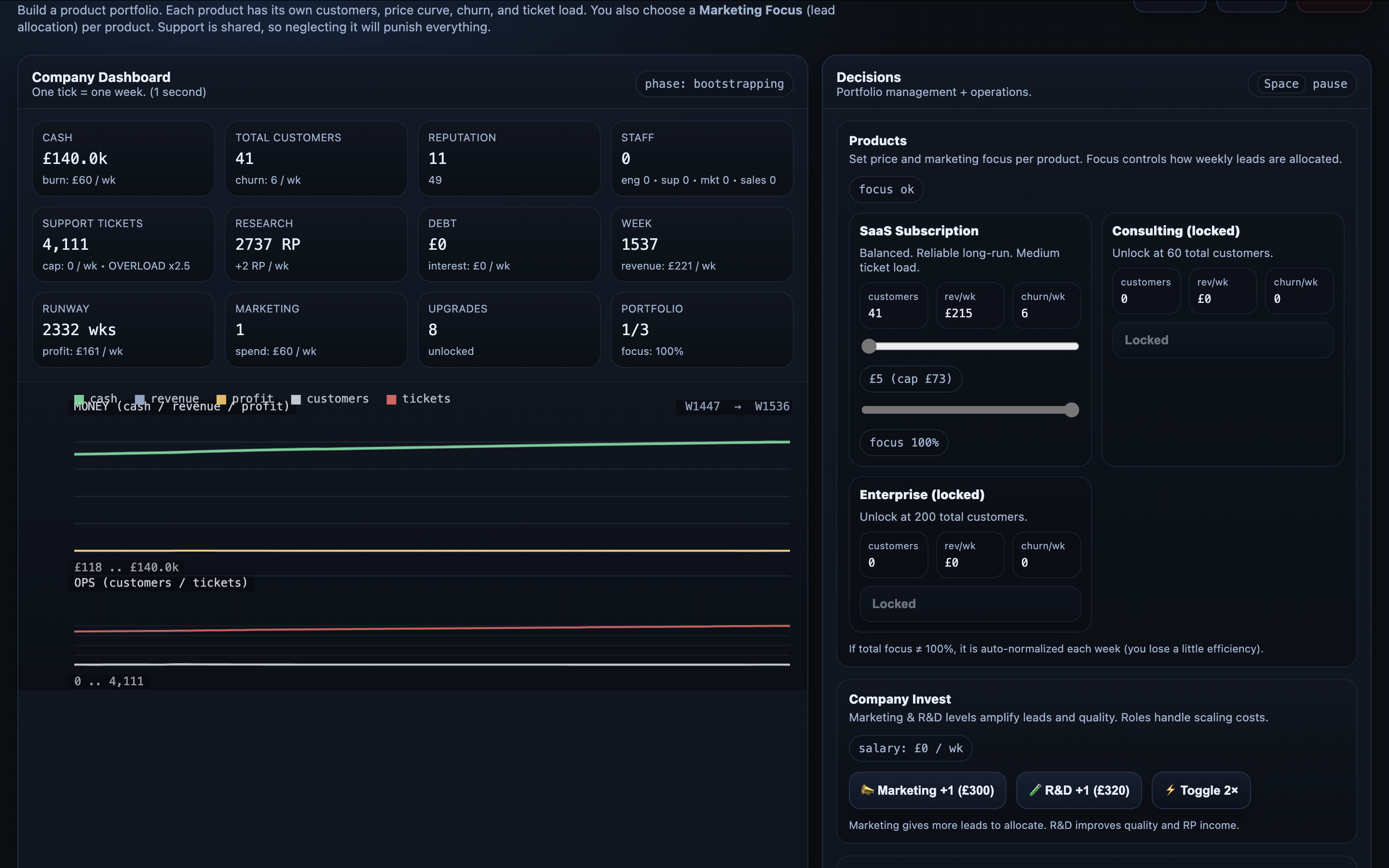Screen dimensions: 1389x868
Task: Toggle 2× game speed
Action: click(1201, 790)
